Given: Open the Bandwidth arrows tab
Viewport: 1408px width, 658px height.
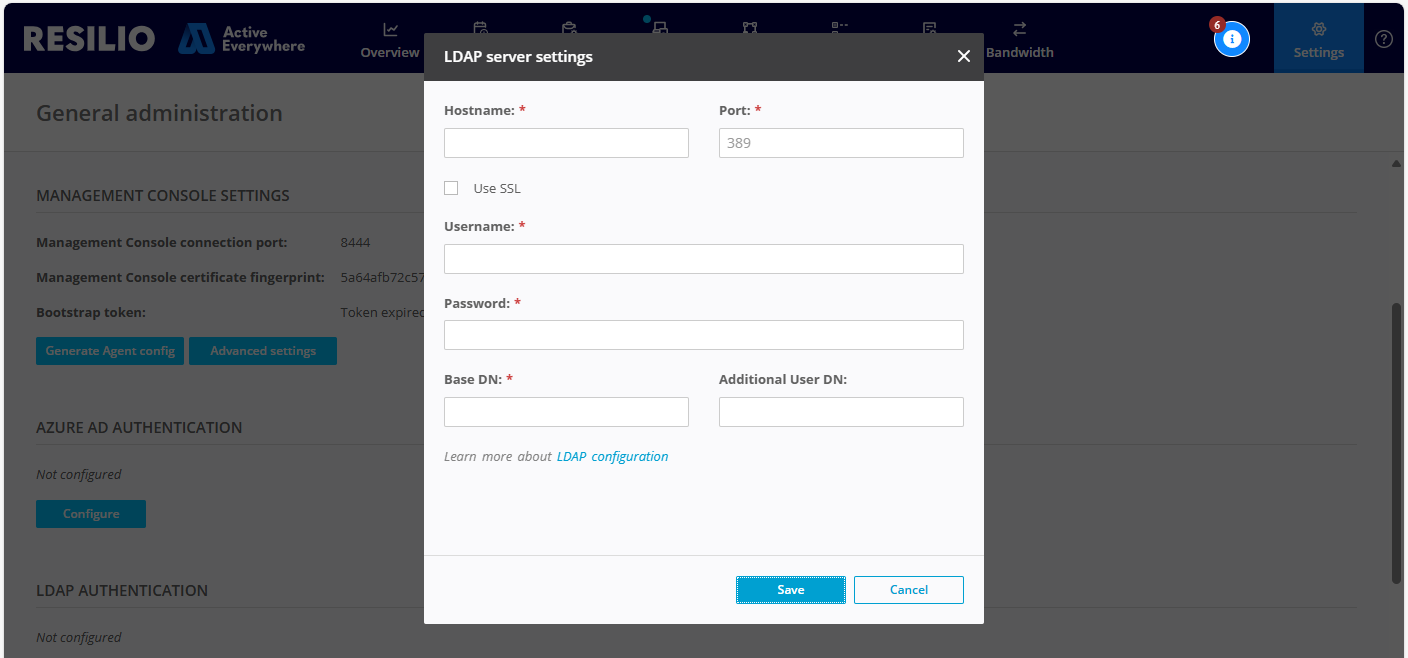Looking at the screenshot, I should coord(1019,40).
